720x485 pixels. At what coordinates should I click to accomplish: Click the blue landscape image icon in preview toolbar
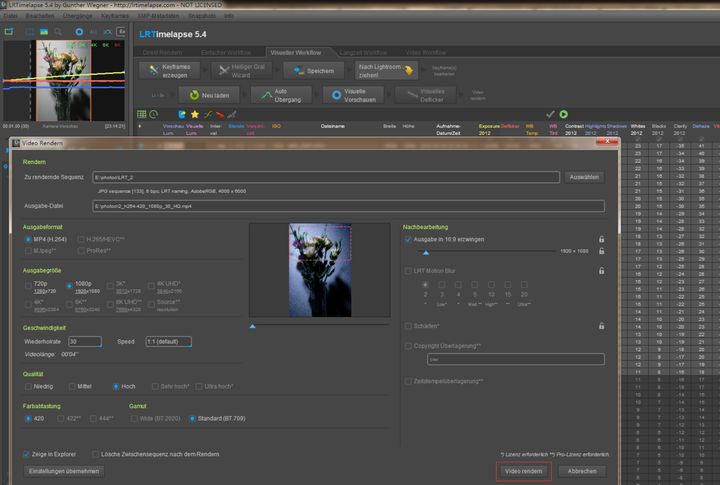(44, 32)
